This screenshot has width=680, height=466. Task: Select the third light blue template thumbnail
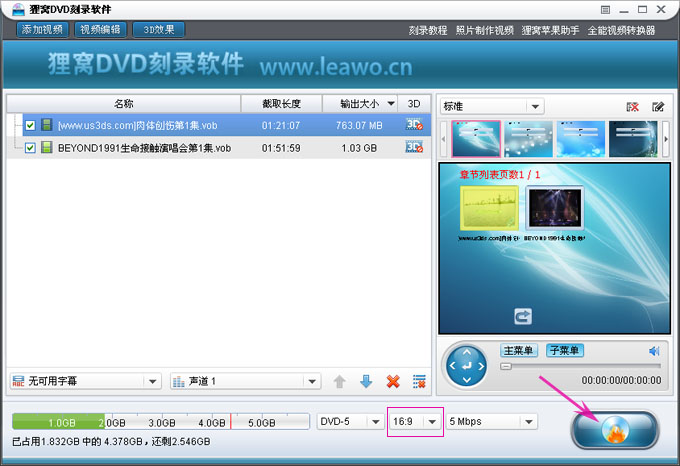[581, 139]
